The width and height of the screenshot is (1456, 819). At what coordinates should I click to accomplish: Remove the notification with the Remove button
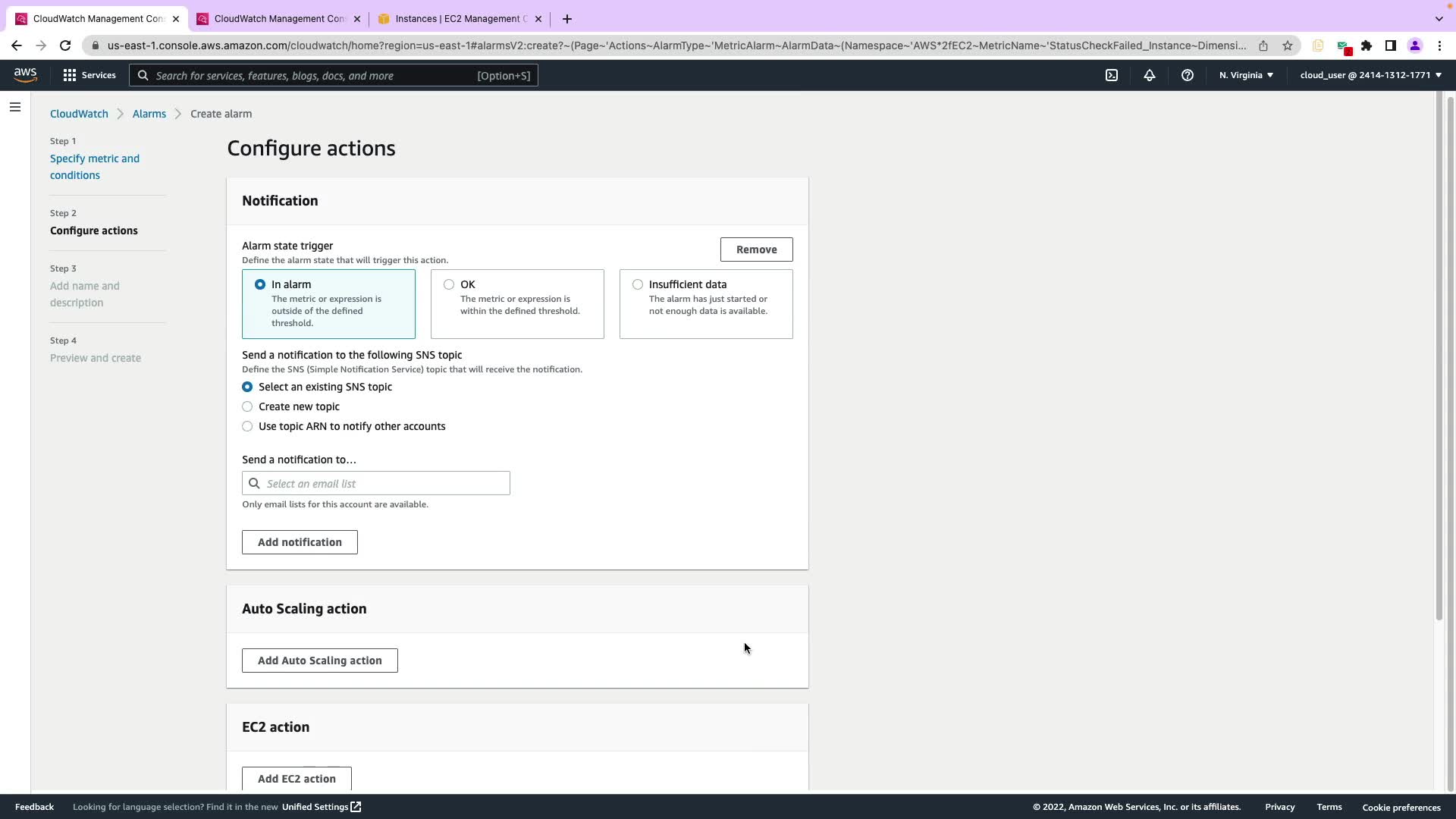(756, 249)
